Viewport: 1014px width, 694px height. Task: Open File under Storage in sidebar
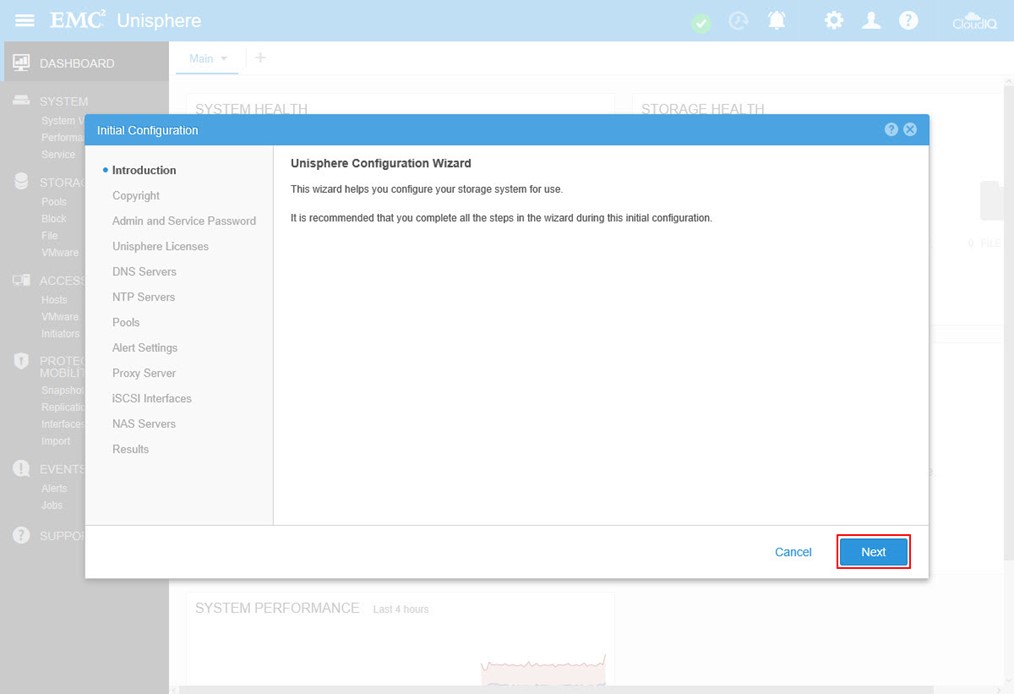pyautogui.click(x=49, y=235)
